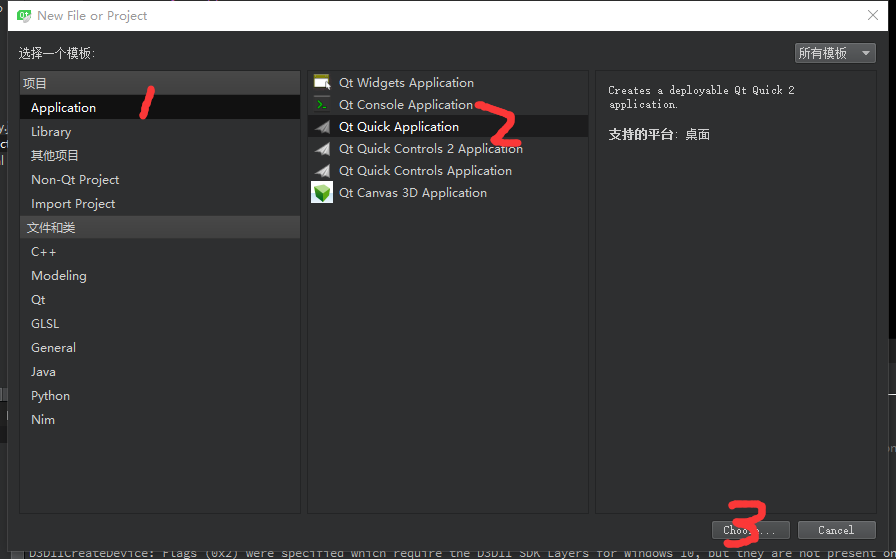Screen dimensions: 896x559
Task: Select the Python file category
Action: (159, 396)
